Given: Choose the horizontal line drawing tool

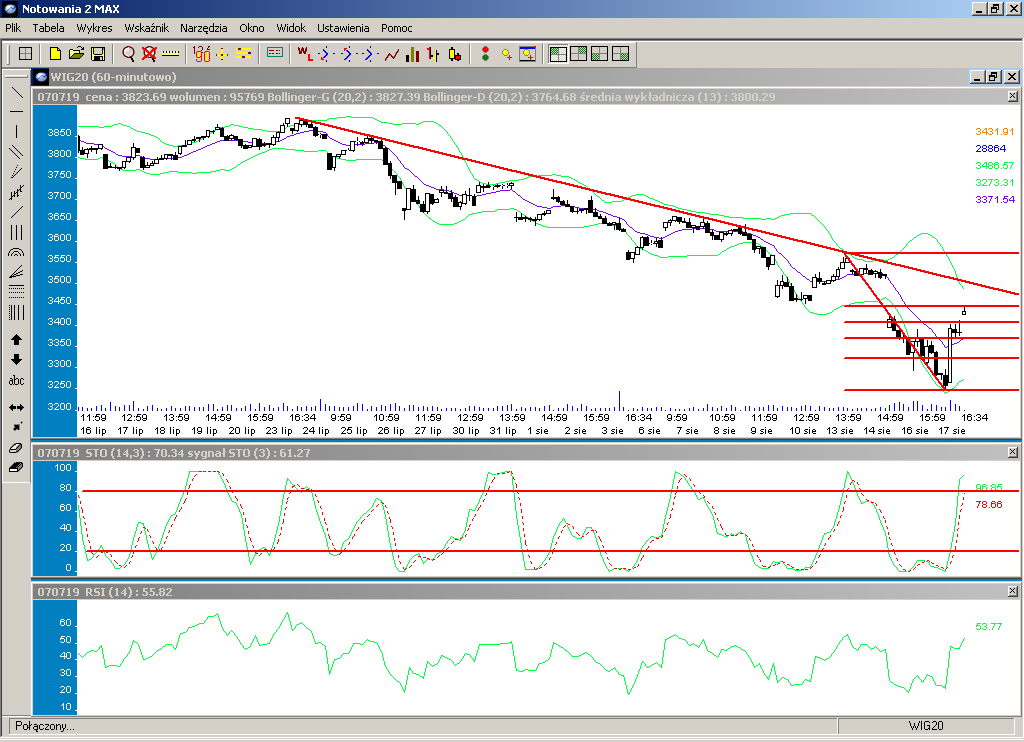Looking at the screenshot, I should click(x=16, y=111).
